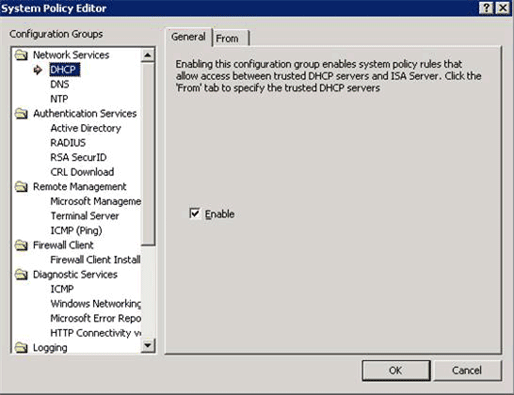The width and height of the screenshot is (514, 395).
Task: Click the Network Services group label
Action: pyautogui.click(x=71, y=55)
